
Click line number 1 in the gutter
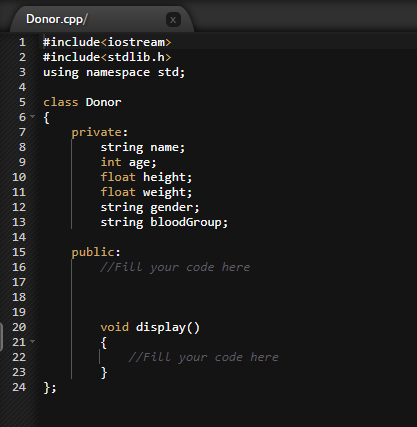click(22, 42)
